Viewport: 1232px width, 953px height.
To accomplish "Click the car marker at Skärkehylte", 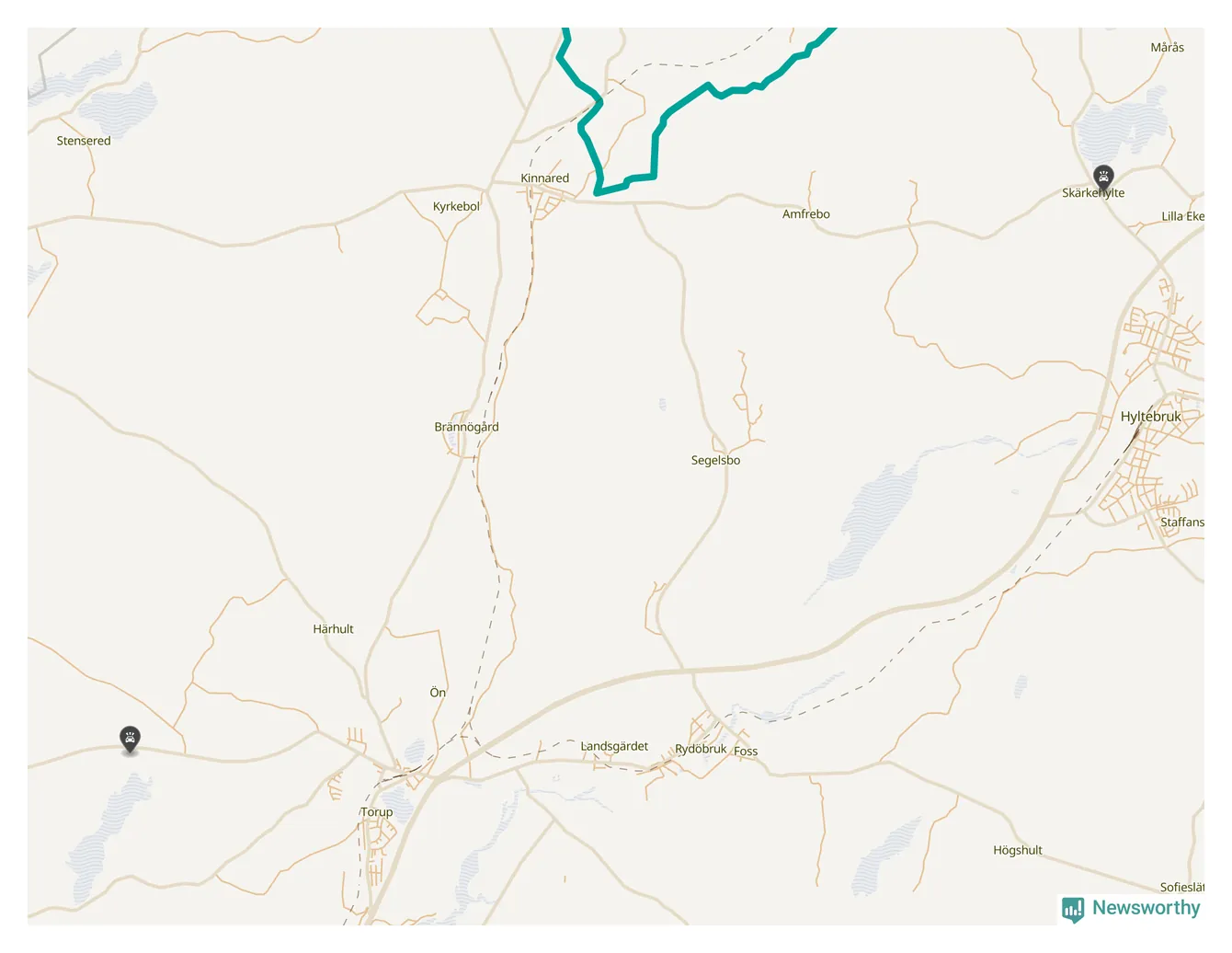I will coord(1103,178).
